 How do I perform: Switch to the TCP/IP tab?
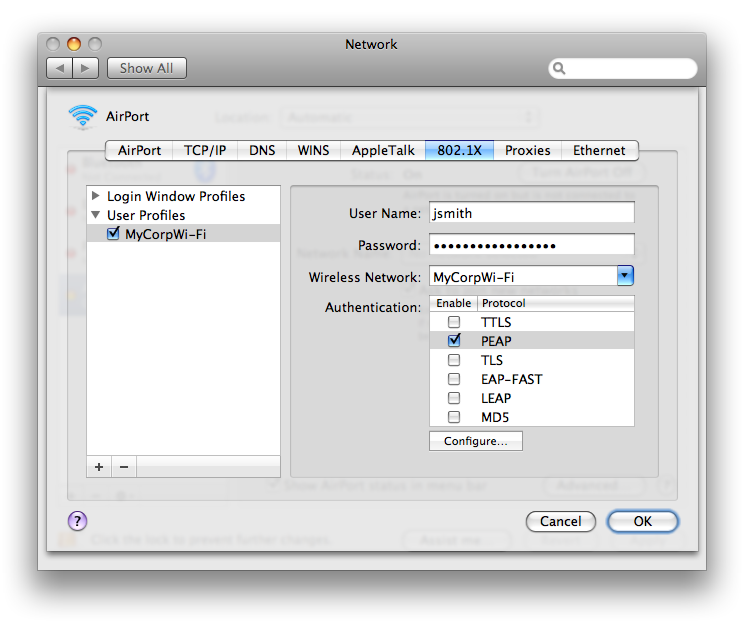(205, 151)
